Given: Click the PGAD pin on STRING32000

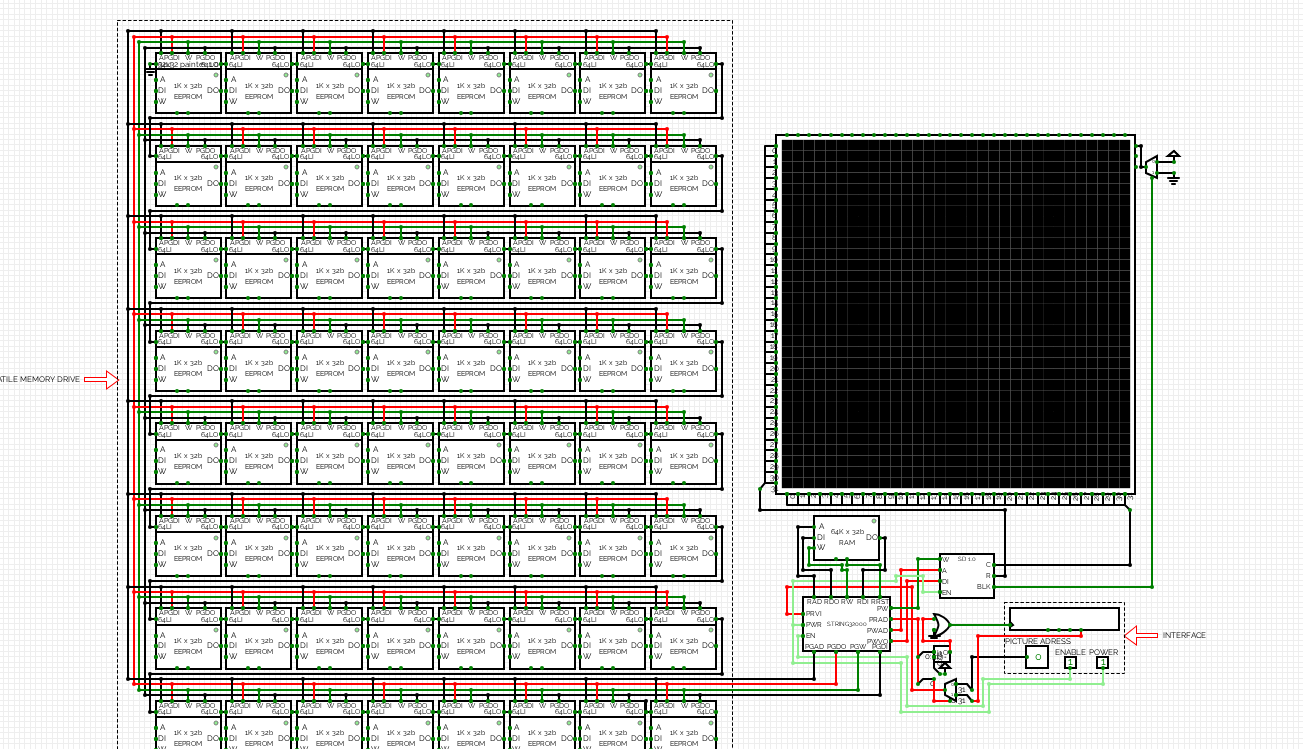Looking at the screenshot, I should (x=814, y=652).
